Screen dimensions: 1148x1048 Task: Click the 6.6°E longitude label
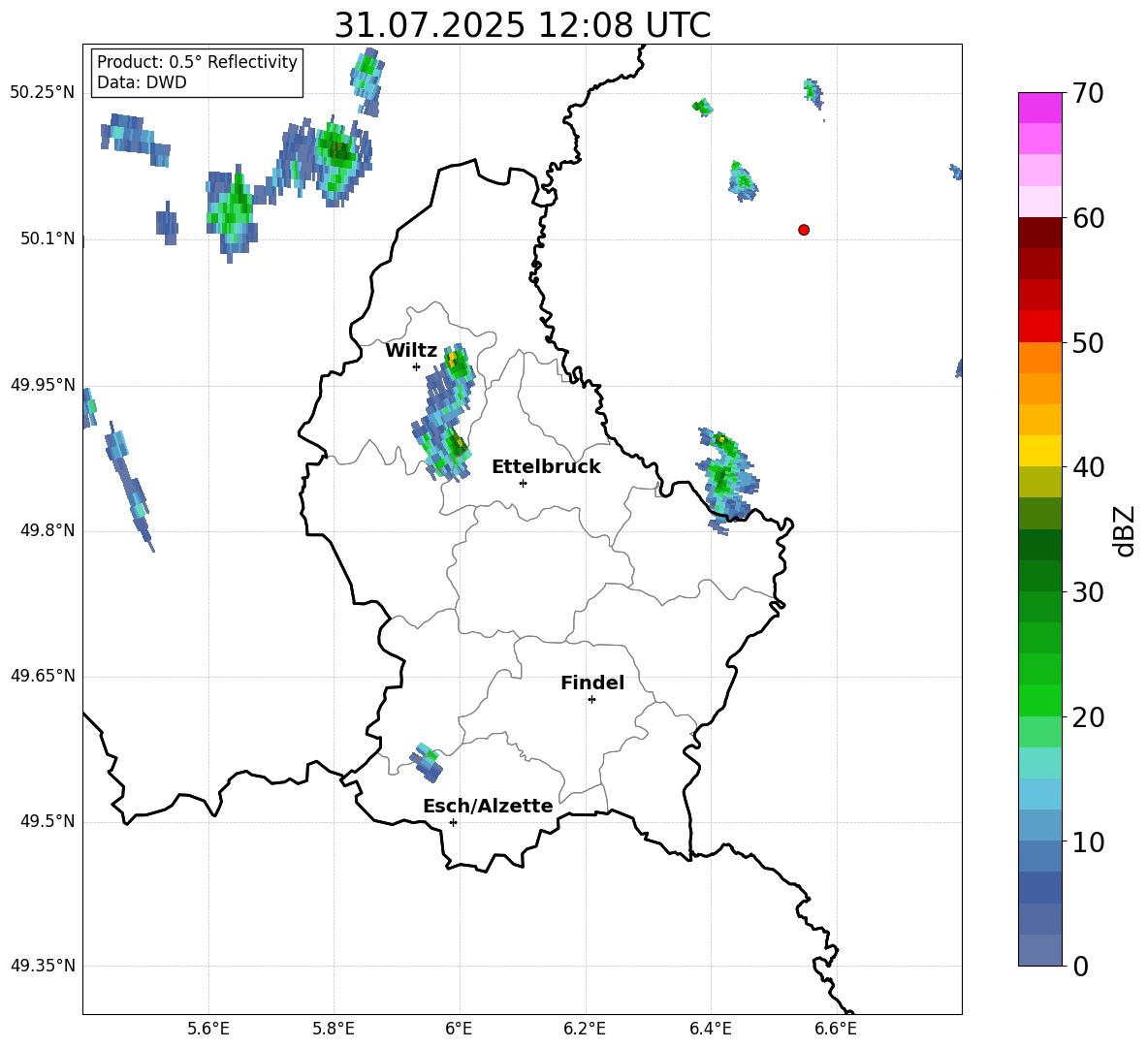click(836, 1029)
